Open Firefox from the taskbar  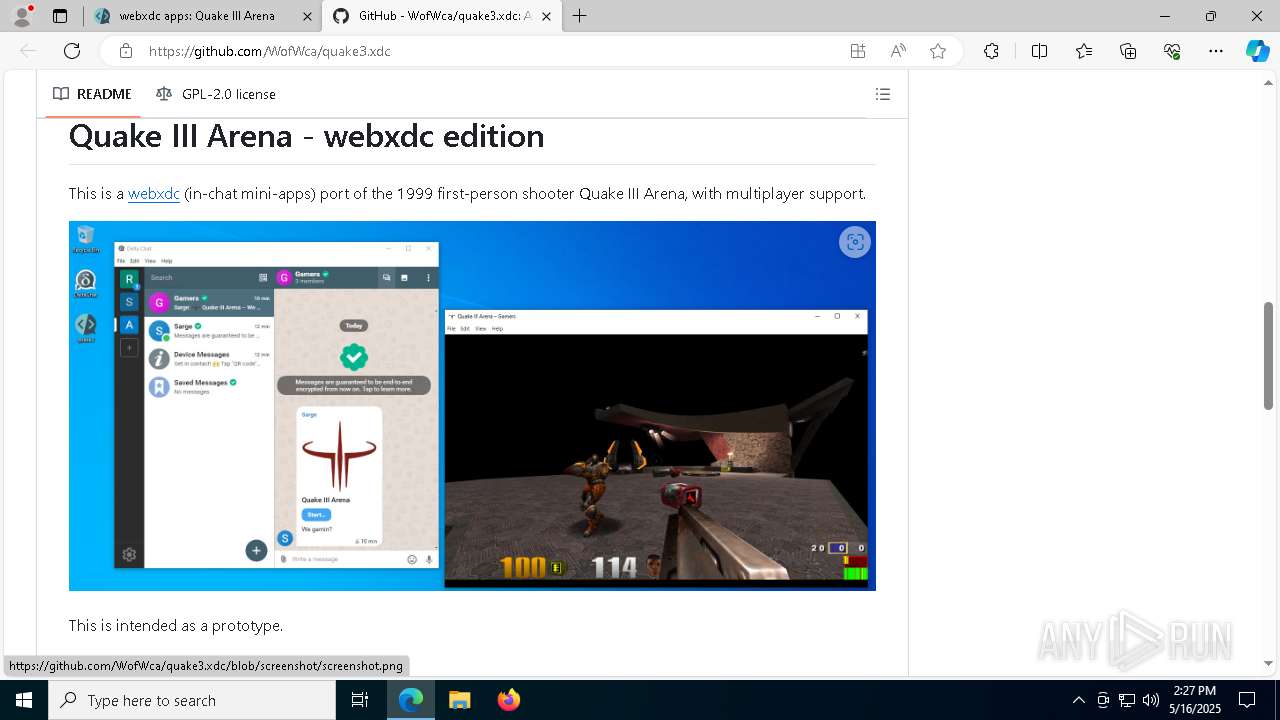(x=509, y=700)
